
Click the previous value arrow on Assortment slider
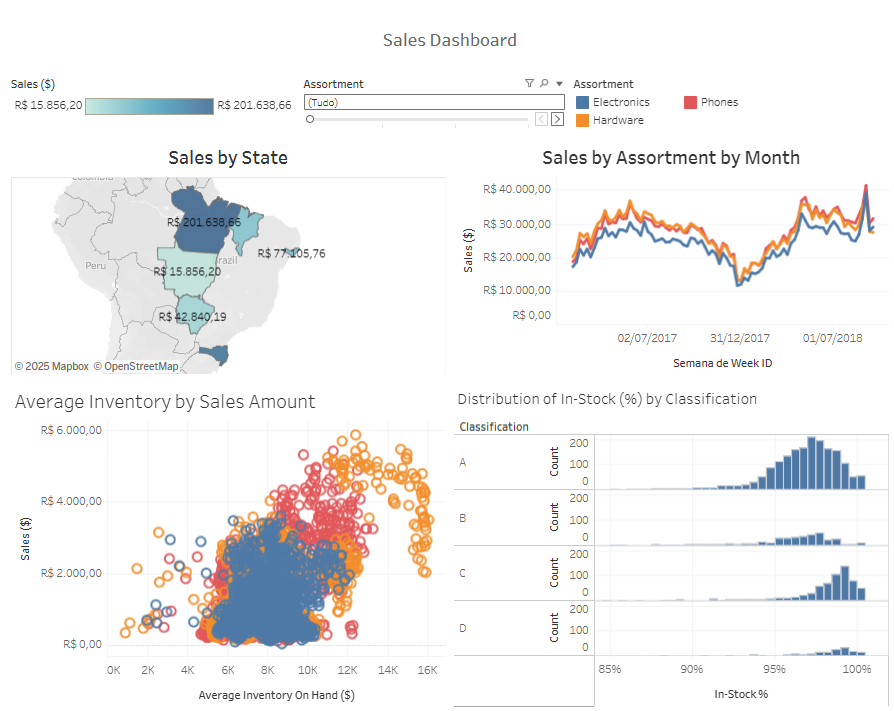click(x=541, y=119)
